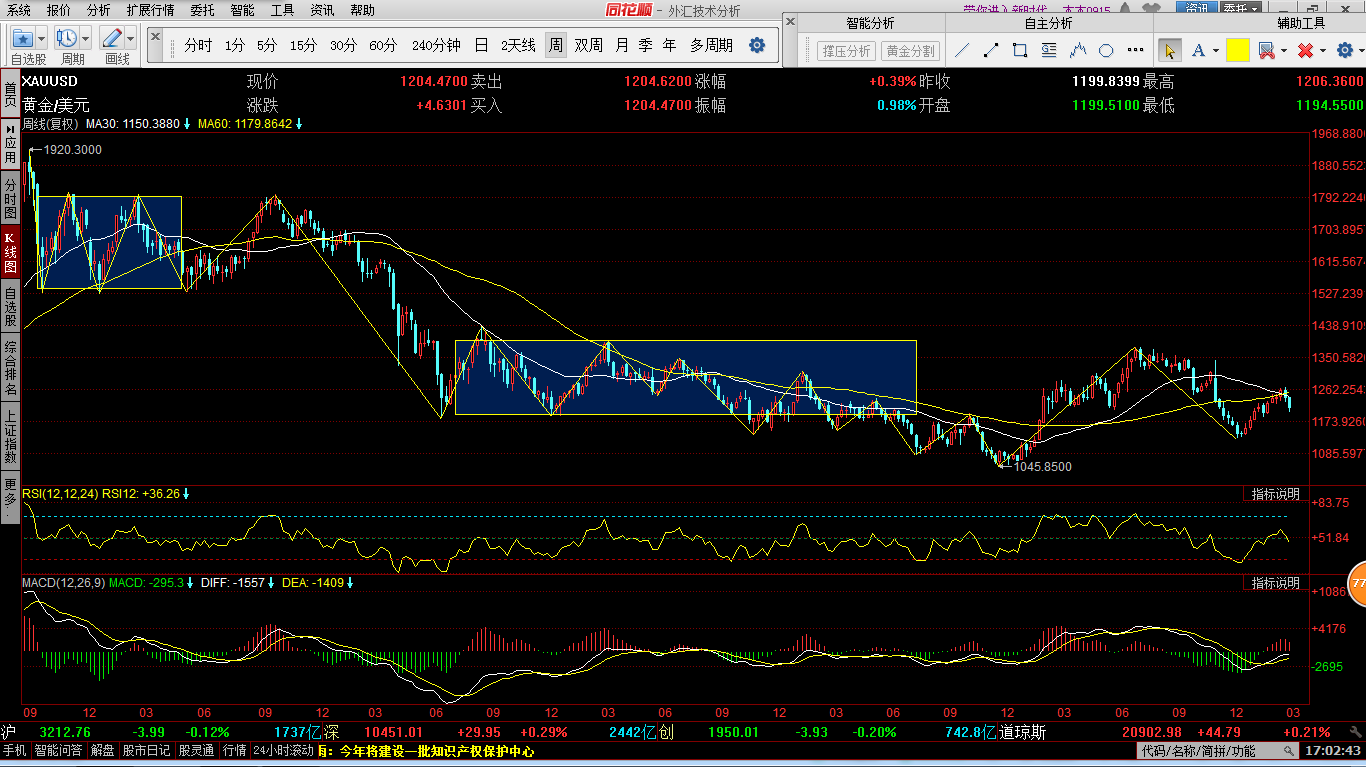Expand the text tool A dropdown arrow
The width and height of the screenshot is (1366, 767).
[1216, 50]
